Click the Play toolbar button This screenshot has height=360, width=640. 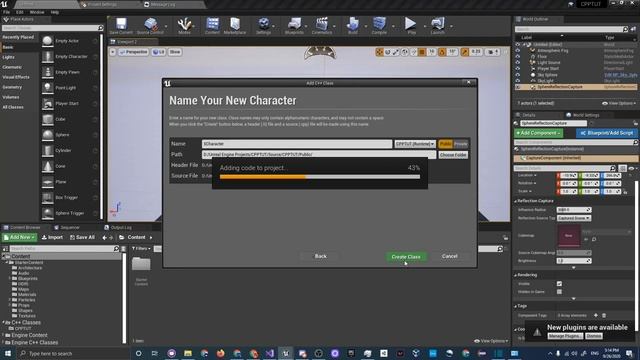click(411, 26)
